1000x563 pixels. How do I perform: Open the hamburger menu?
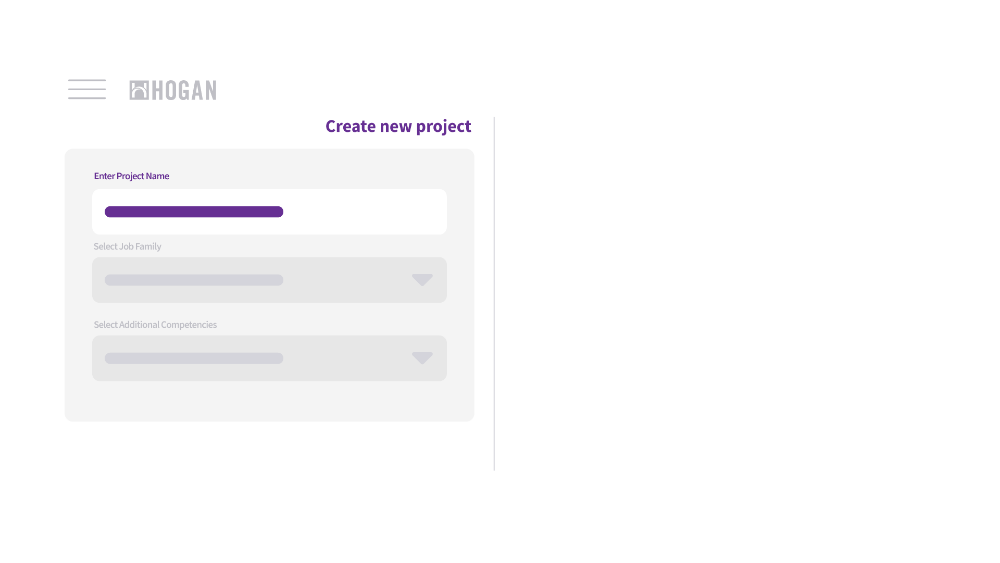[87, 89]
